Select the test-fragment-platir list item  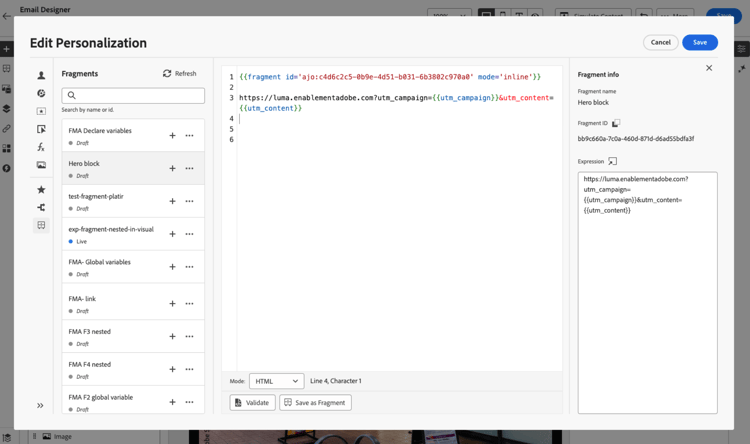pos(133,201)
